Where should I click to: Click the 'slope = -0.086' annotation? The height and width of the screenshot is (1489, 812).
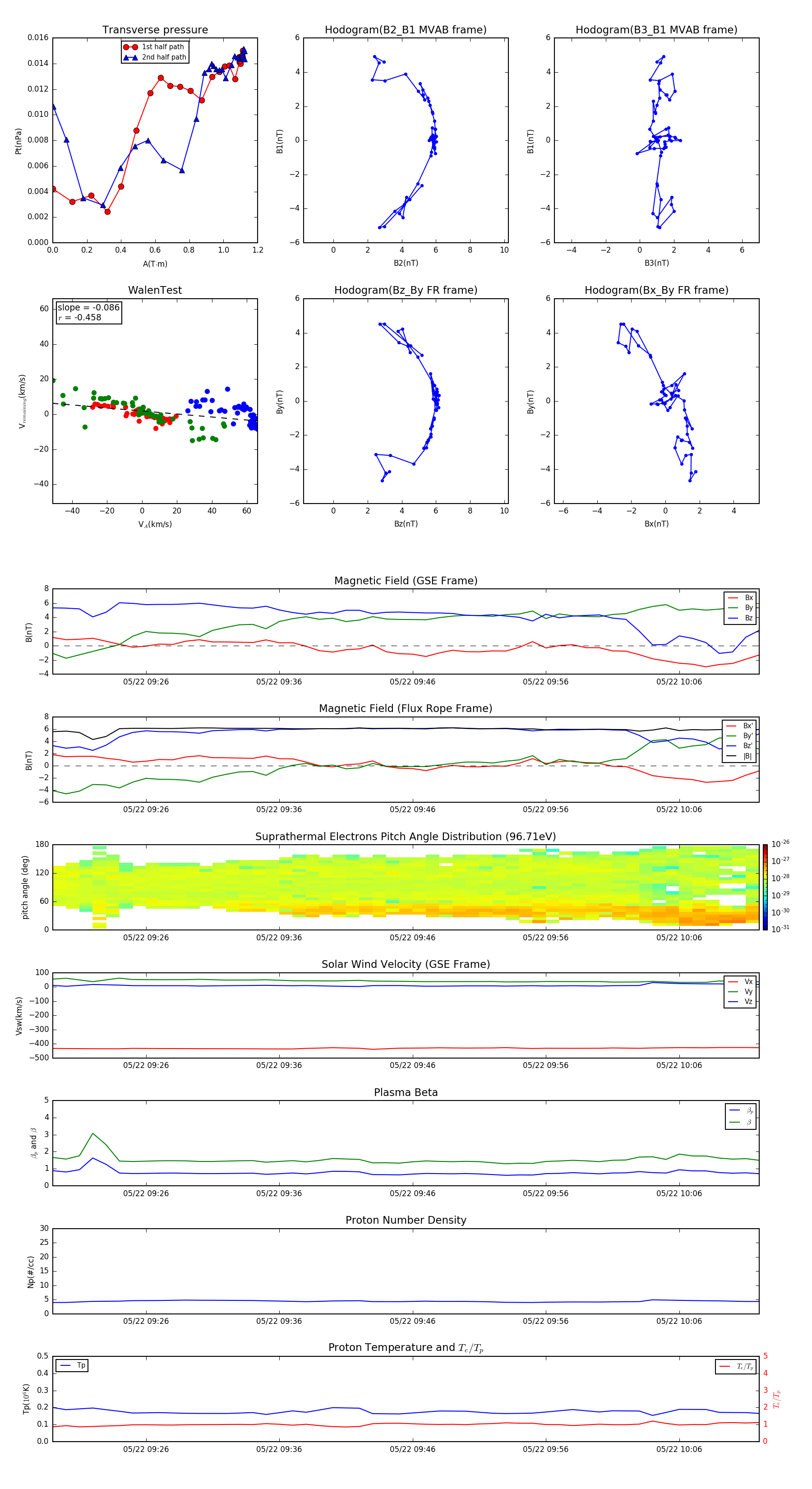(x=88, y=308)
